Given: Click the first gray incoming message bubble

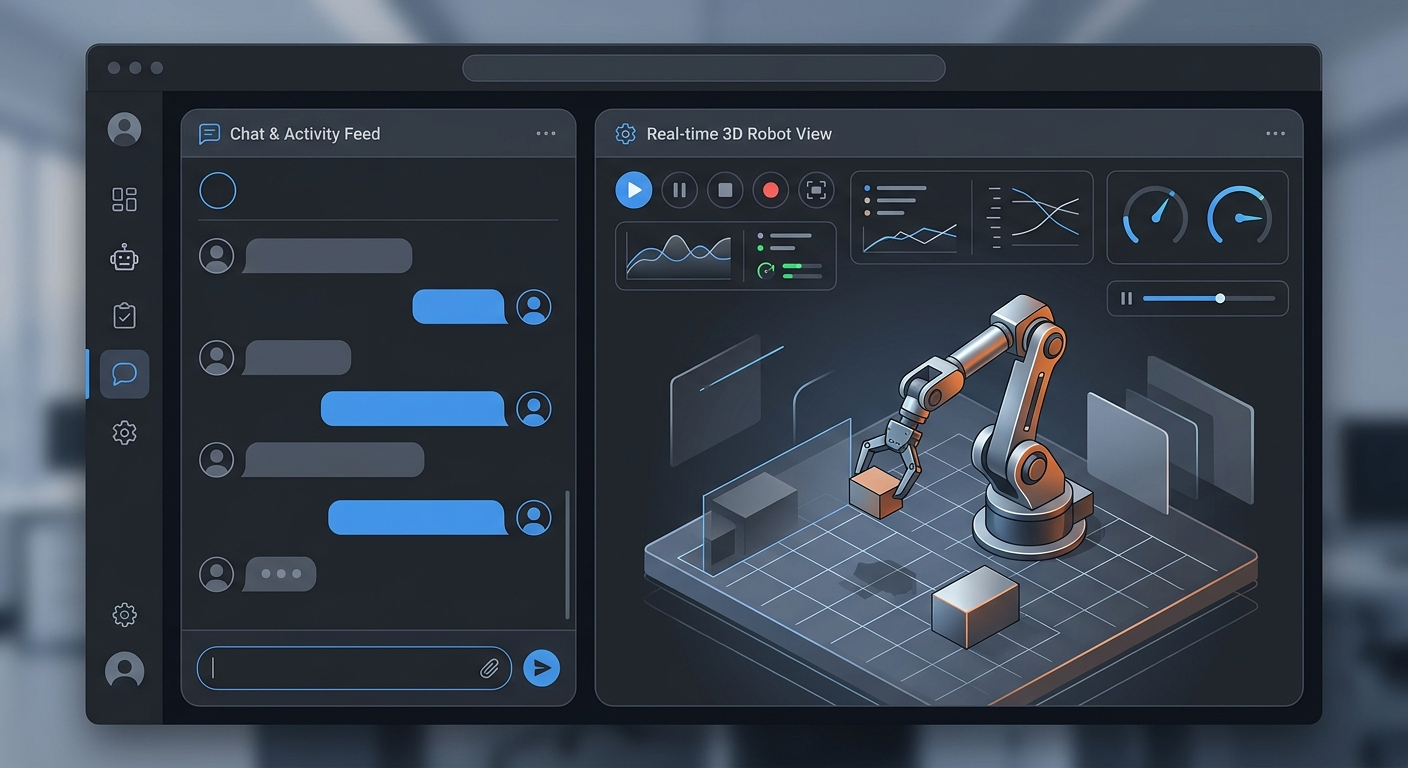Looking at the screenshot, I should (x=328, y=256).
